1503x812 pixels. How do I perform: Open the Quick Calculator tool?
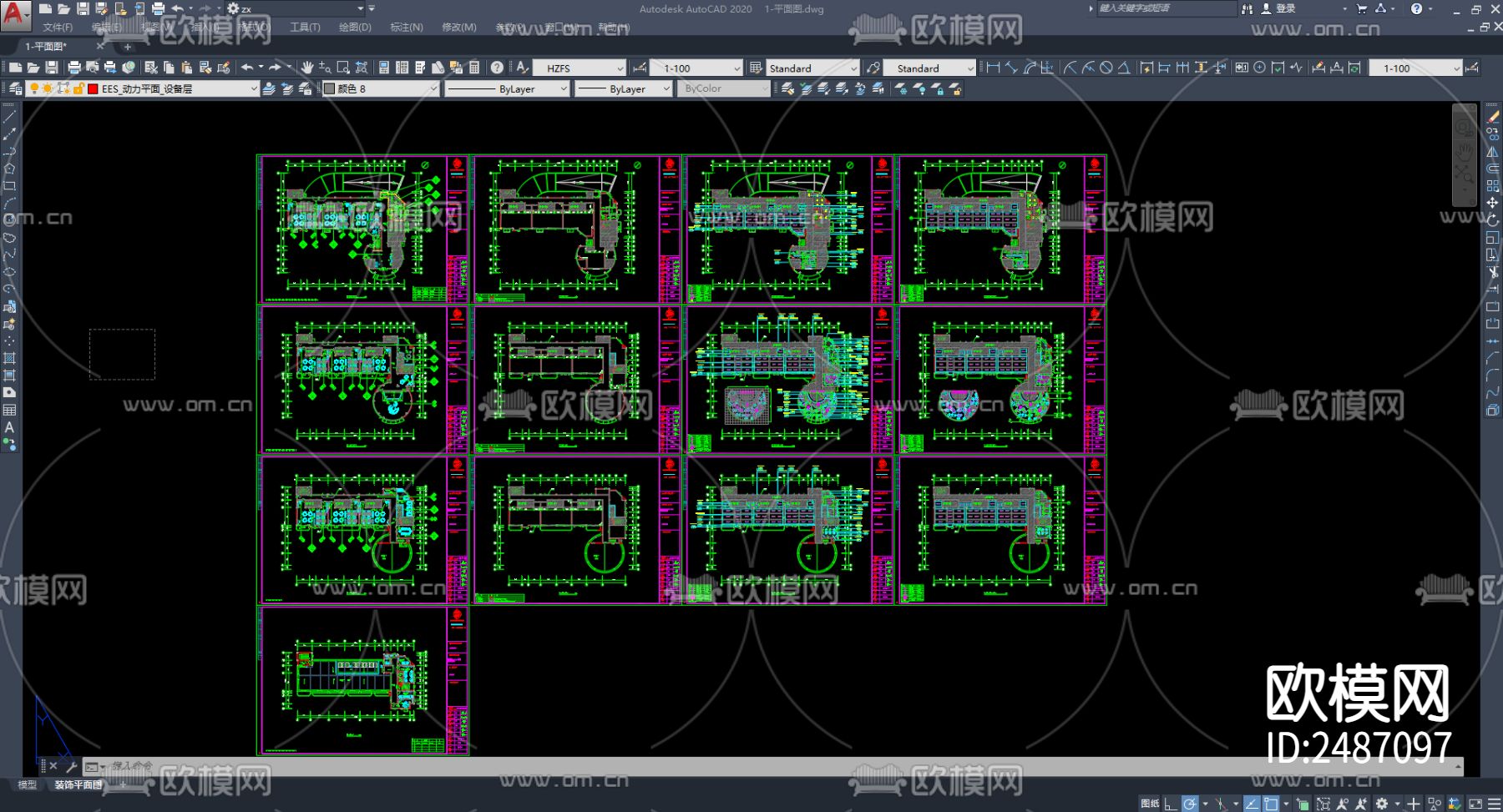[x=474, y=68]
